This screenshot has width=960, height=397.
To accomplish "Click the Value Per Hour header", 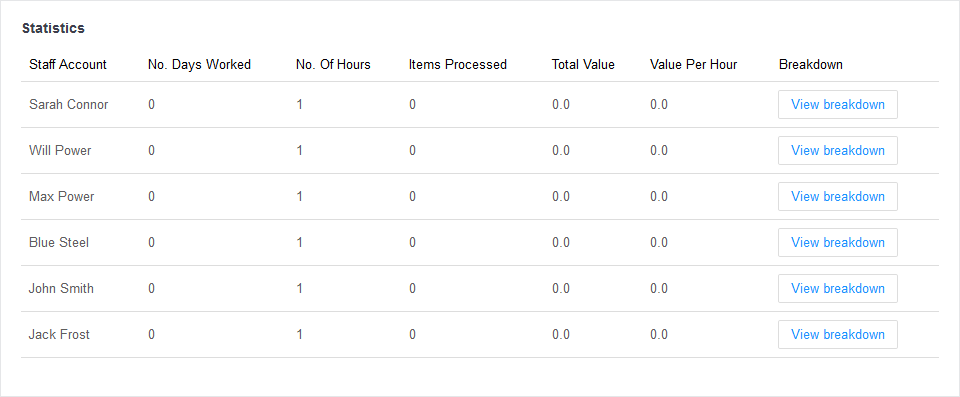I will click(x=694, y=64).
